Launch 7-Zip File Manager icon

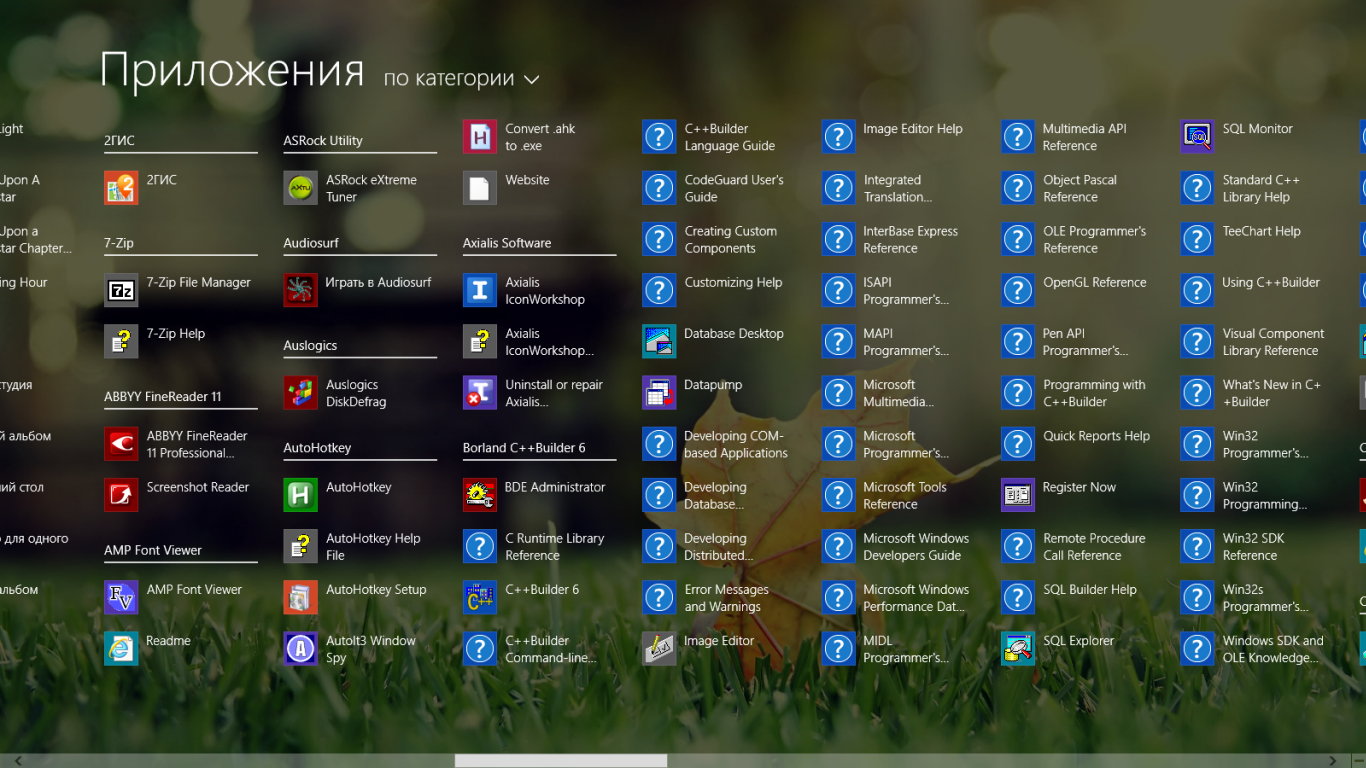coord(121,290)
